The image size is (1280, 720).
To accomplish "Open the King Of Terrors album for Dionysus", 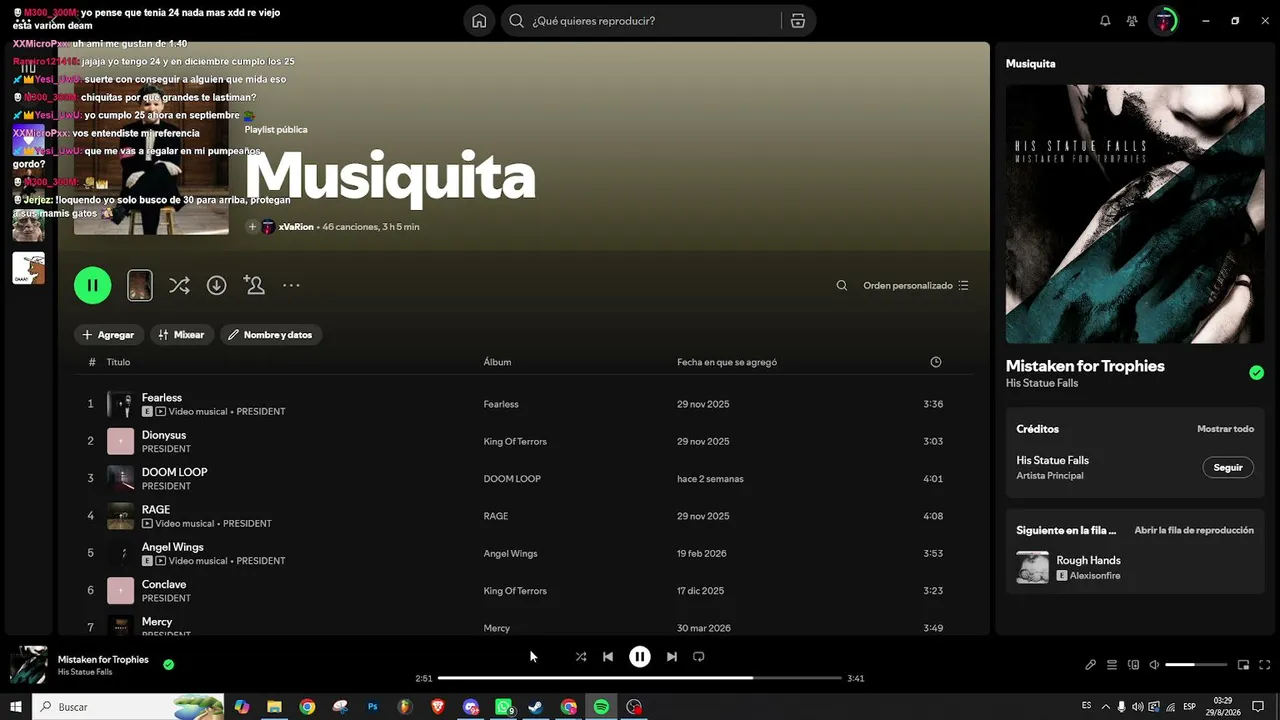I will coord(515,442).
